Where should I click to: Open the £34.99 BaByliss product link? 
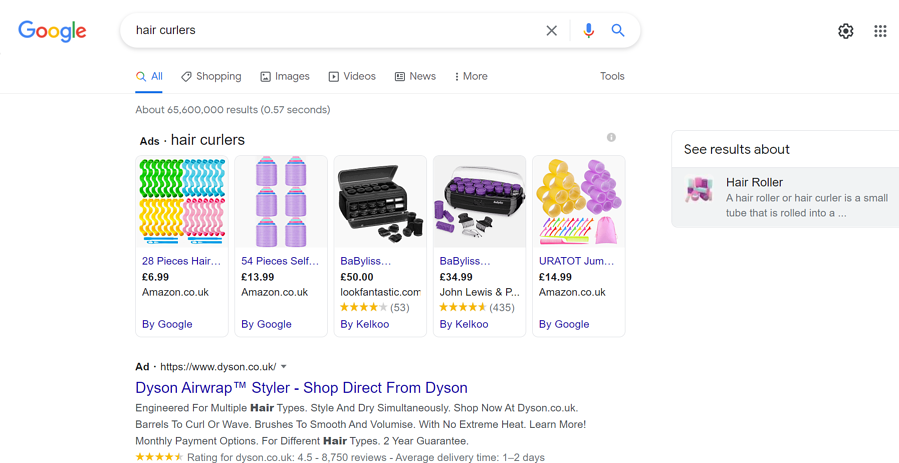[x=464, y=261]
